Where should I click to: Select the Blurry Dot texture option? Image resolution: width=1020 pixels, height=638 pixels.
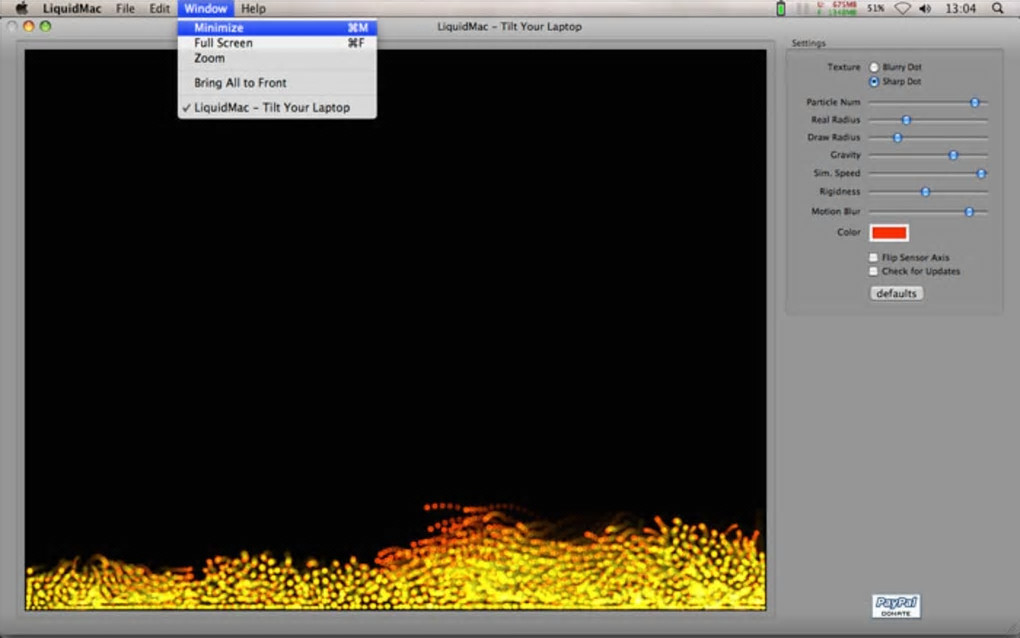(x=874, y=67)
